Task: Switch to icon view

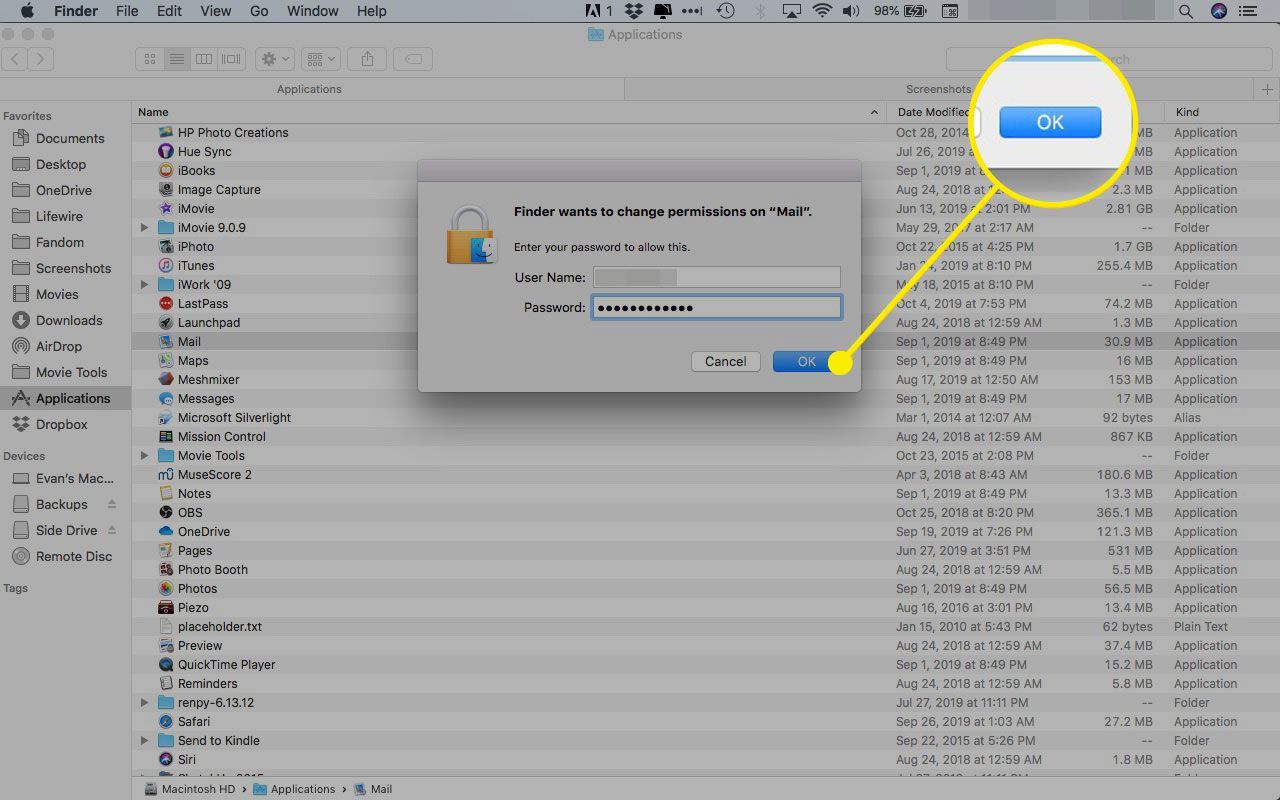Action: point(150,59)
